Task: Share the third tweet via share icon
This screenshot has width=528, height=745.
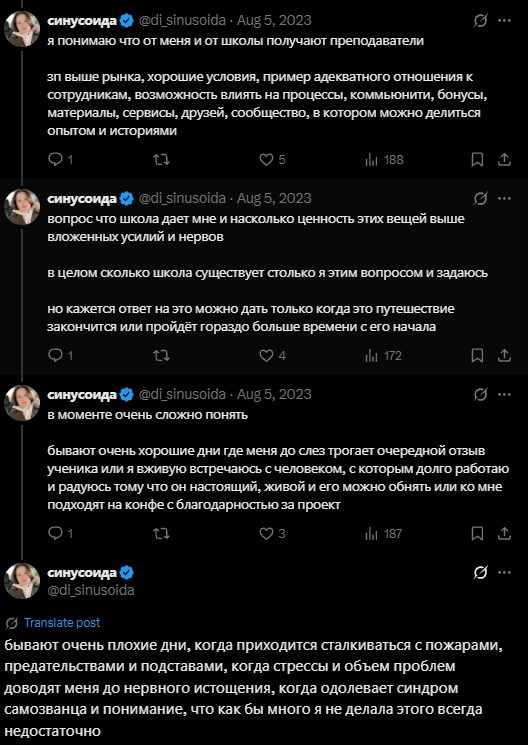Action: [x=504, y=534]
